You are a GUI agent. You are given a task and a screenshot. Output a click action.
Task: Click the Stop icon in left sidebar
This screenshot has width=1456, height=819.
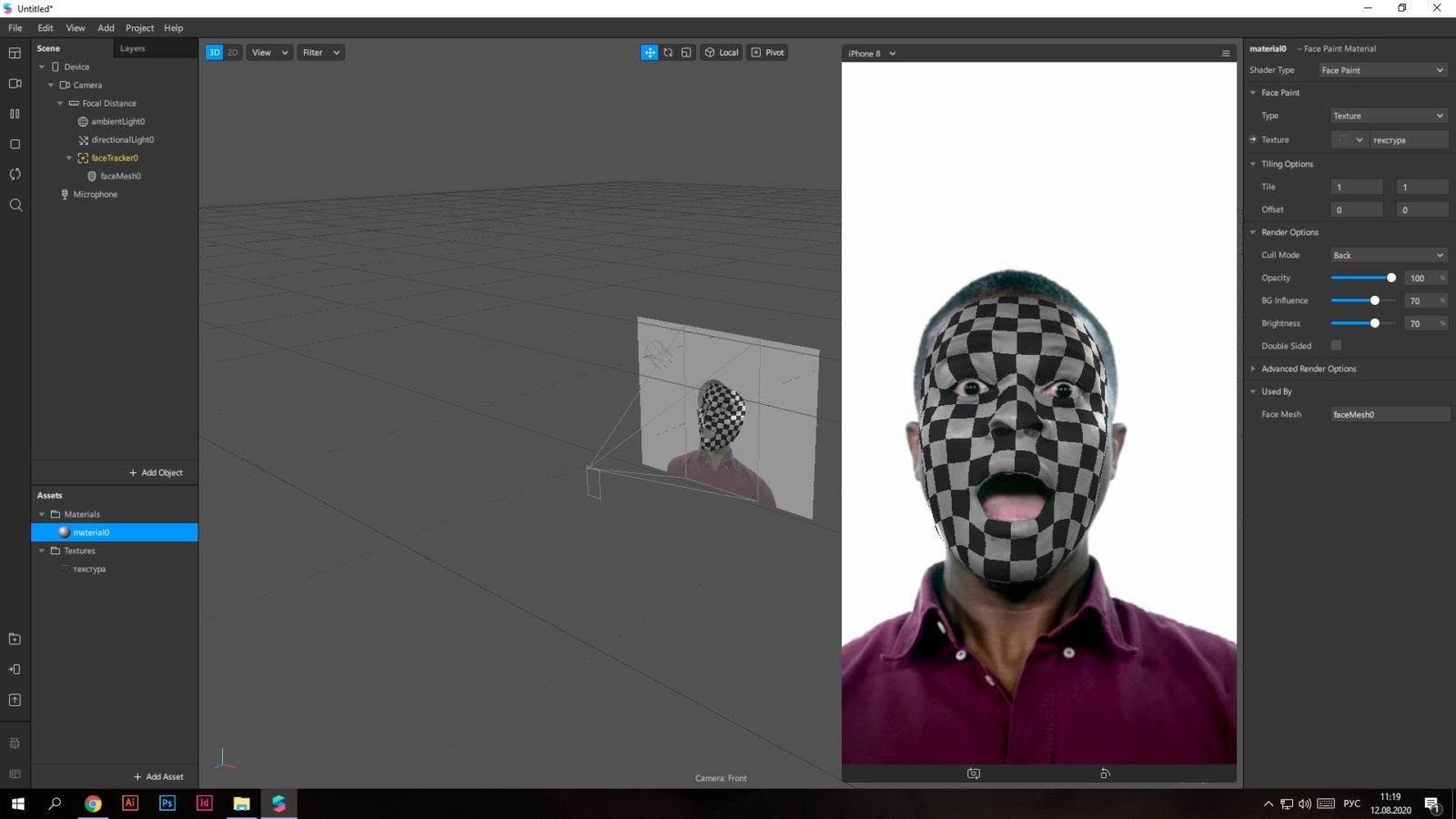click(x=15, y=144)
